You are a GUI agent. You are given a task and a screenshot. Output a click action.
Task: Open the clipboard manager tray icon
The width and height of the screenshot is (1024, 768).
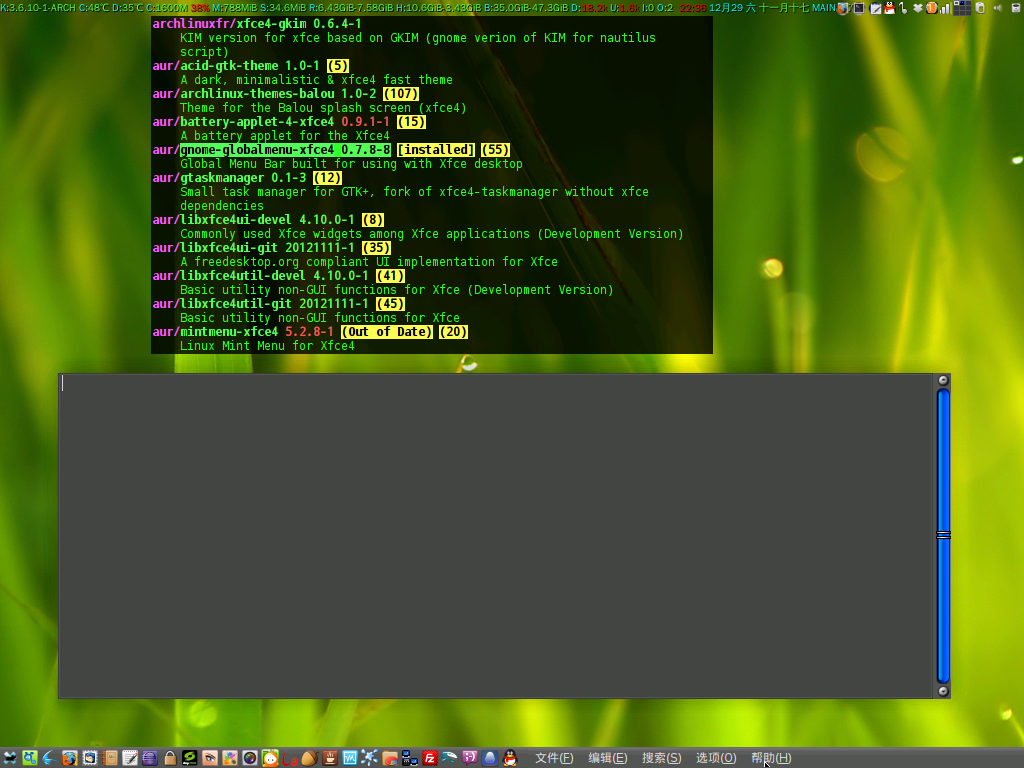[x=980, y=8]
